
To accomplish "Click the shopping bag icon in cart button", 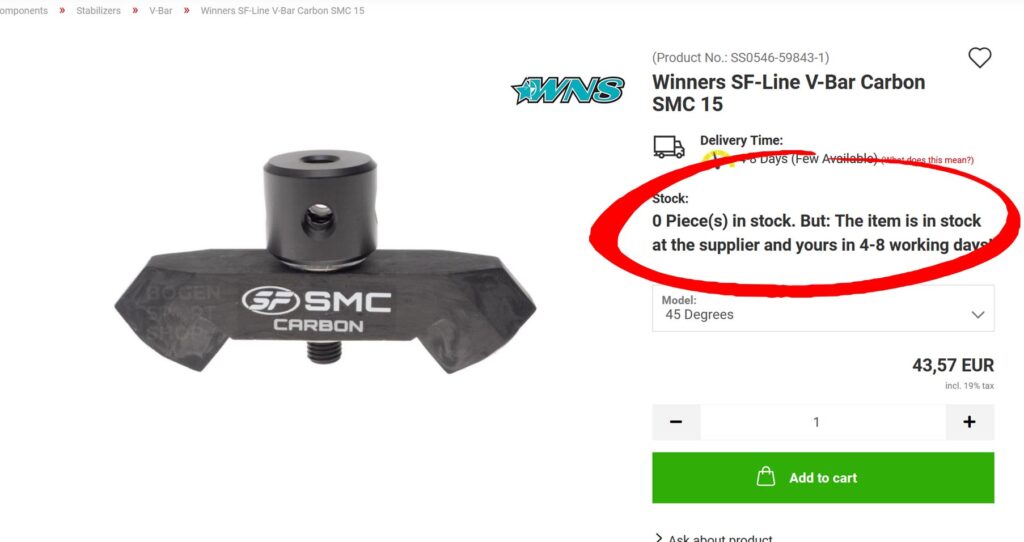I will click(765, 477).
